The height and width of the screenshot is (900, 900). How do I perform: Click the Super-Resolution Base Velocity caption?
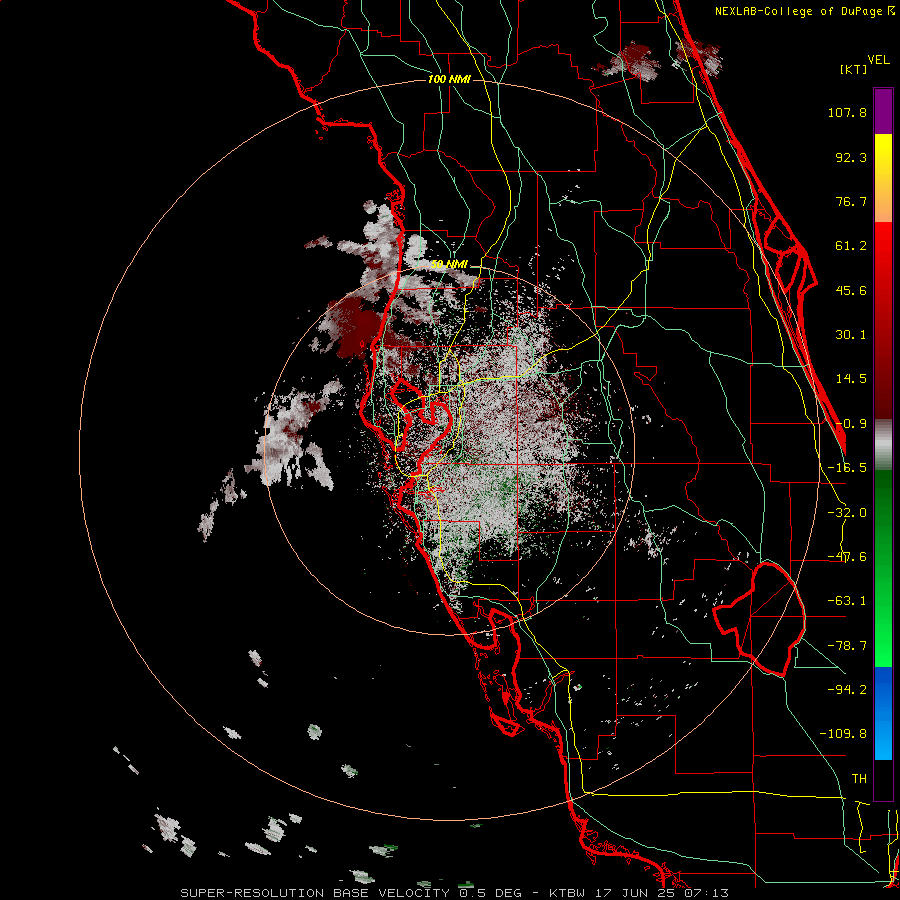pyautogui.click(x=454, y=893)
